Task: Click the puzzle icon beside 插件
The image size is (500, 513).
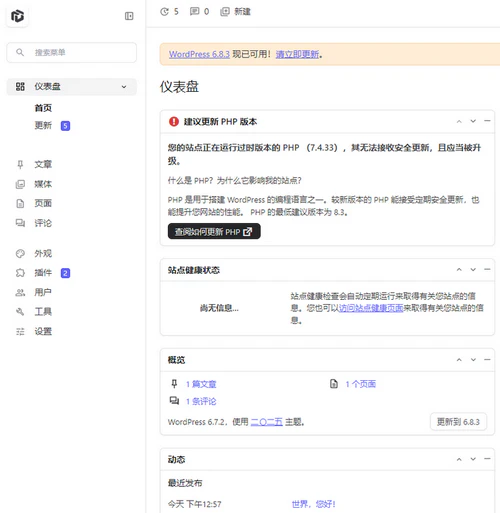Action: tap(20, 273)
